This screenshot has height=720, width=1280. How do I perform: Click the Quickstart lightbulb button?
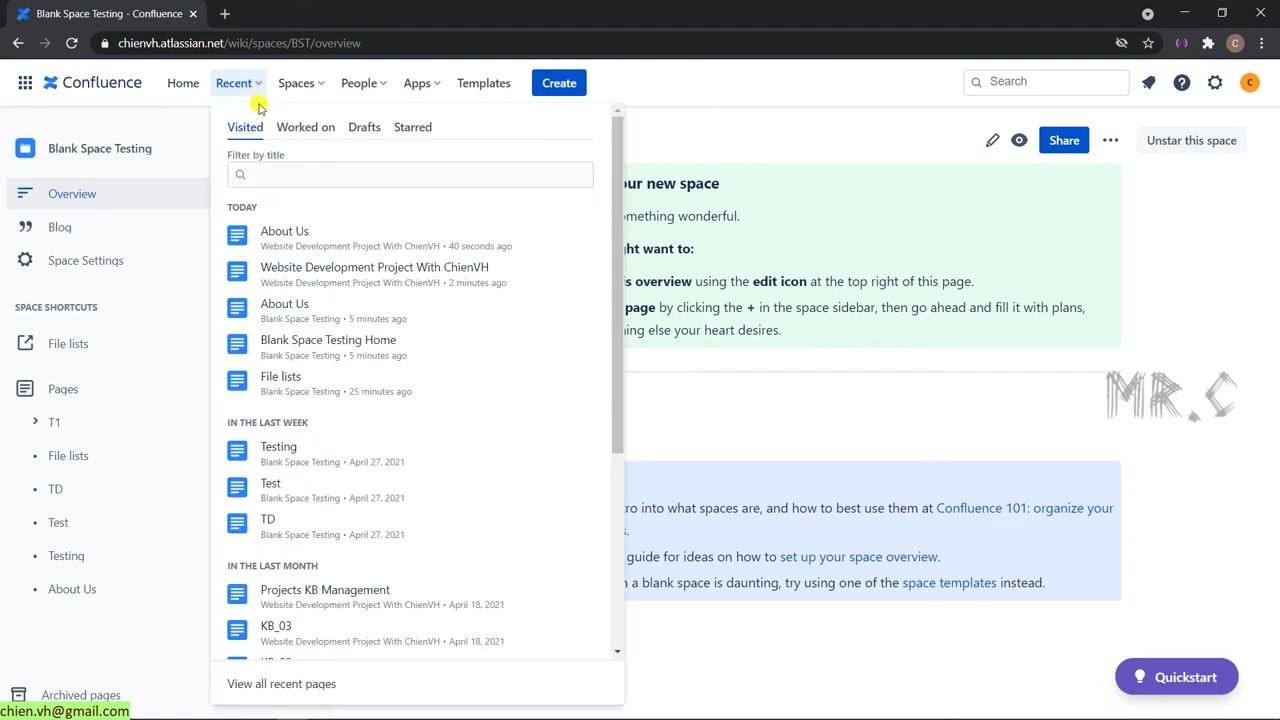[1176, 677]
